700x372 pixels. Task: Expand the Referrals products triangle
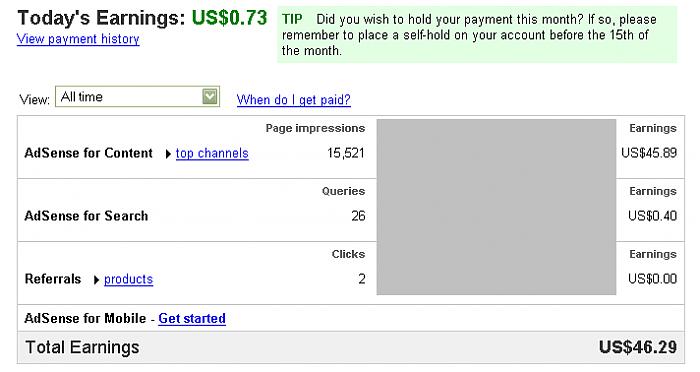coord(96,280)
